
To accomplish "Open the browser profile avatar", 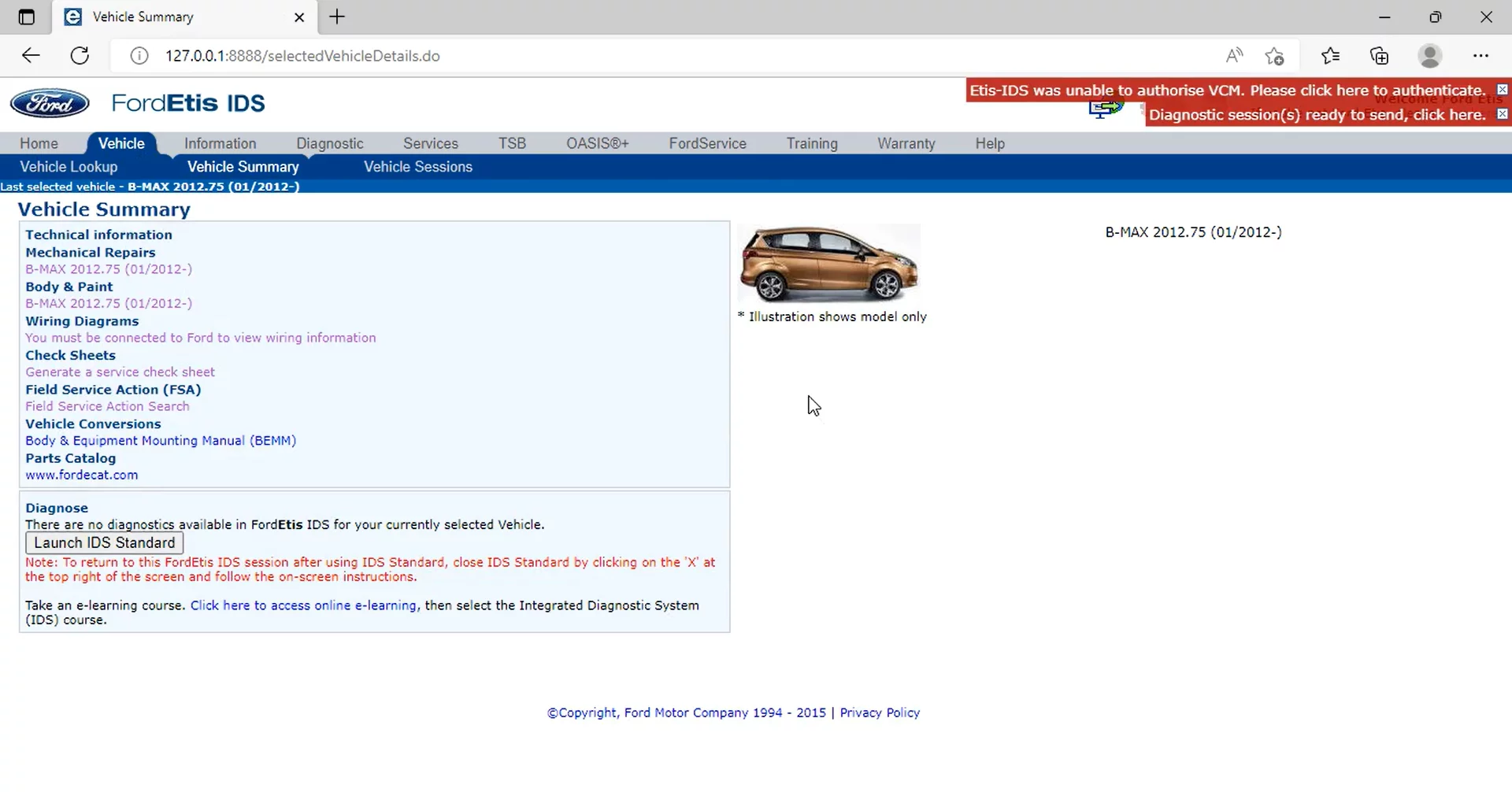I will pos(1429,56).
